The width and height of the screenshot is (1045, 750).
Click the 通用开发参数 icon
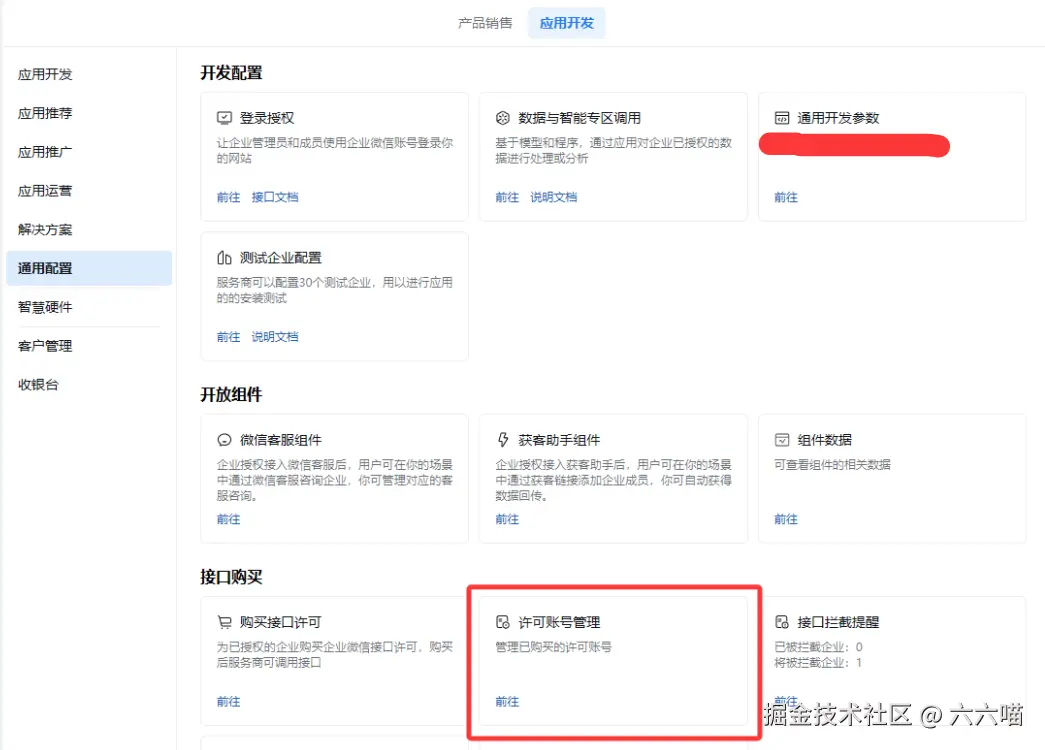point(782,118)
